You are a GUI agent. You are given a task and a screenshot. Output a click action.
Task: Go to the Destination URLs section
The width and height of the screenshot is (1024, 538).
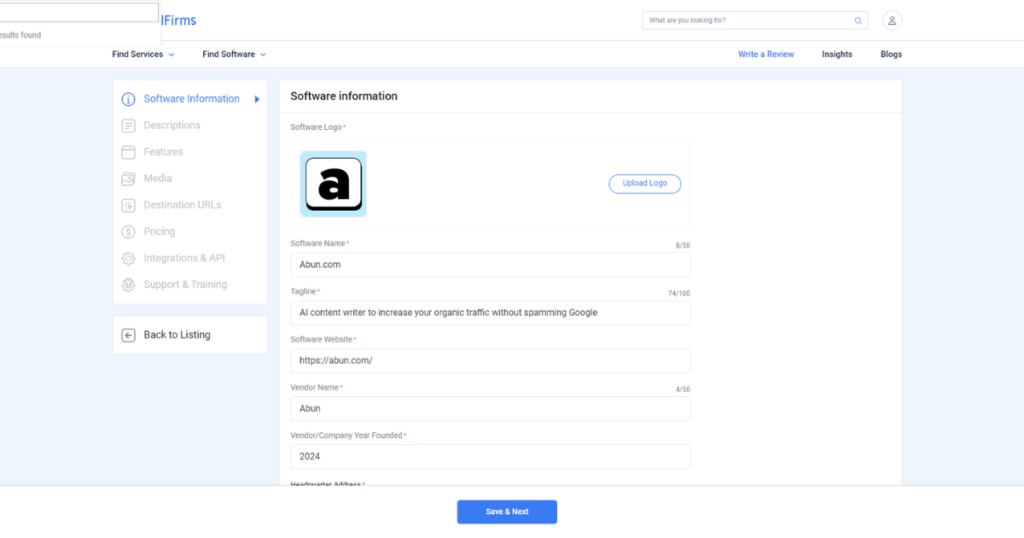[x=182, y=205]
